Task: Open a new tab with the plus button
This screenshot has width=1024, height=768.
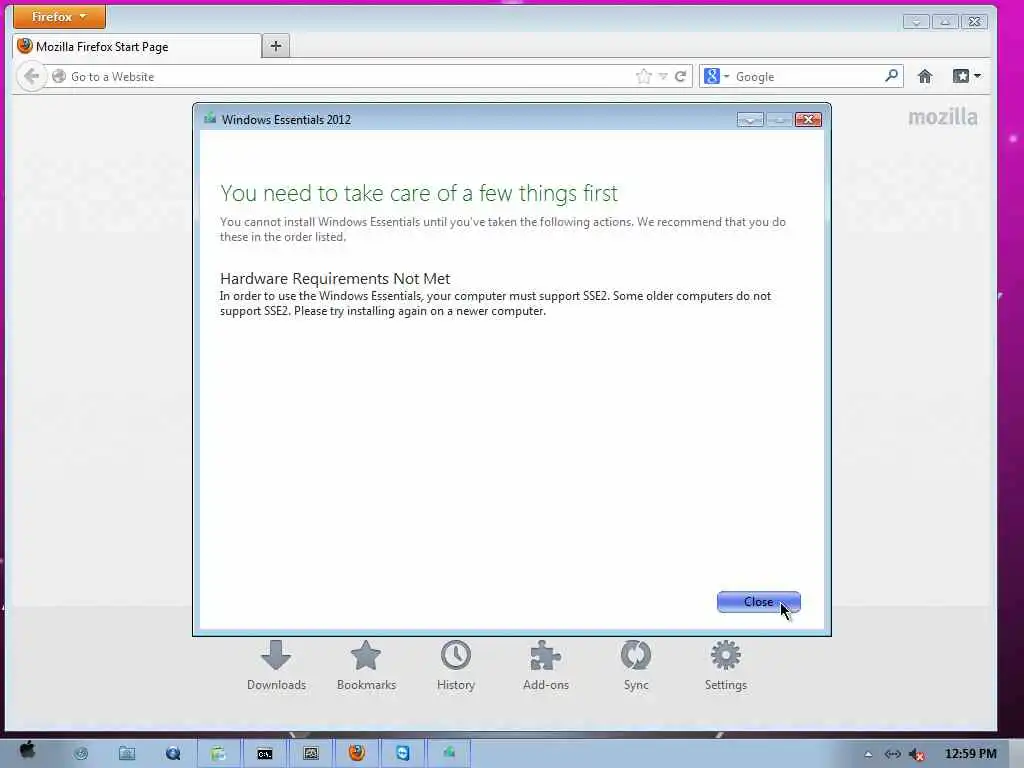Action: (x=276, y=46)
